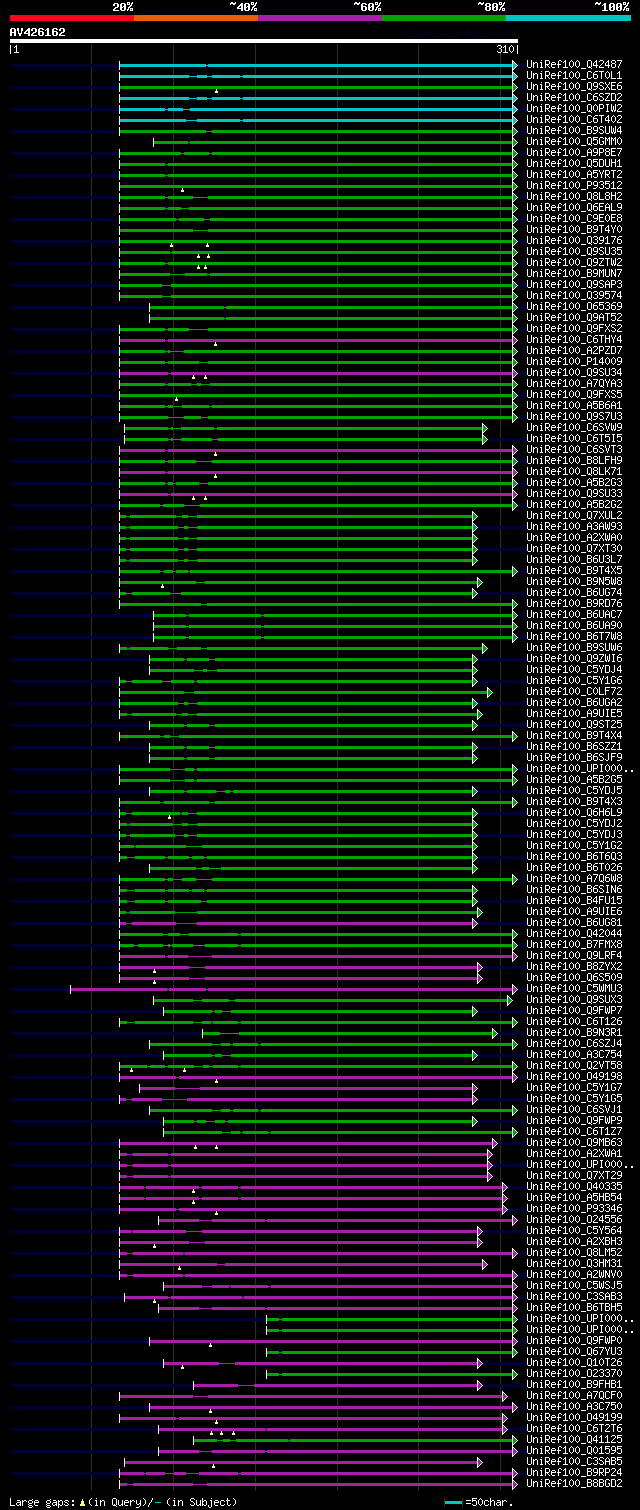Select the UniRef100_O24556 label

(574, 1219)
